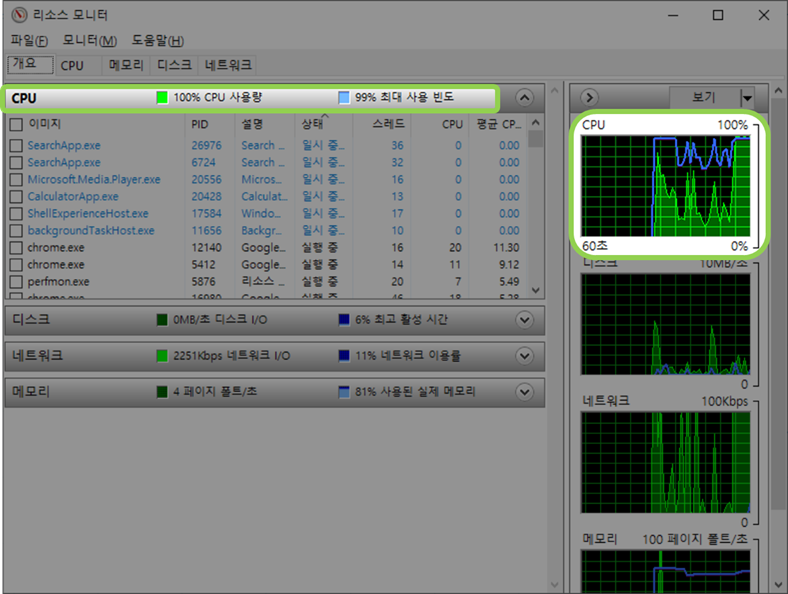
Task: Select the perfmon.exe process name
Action: coord(58,282)
